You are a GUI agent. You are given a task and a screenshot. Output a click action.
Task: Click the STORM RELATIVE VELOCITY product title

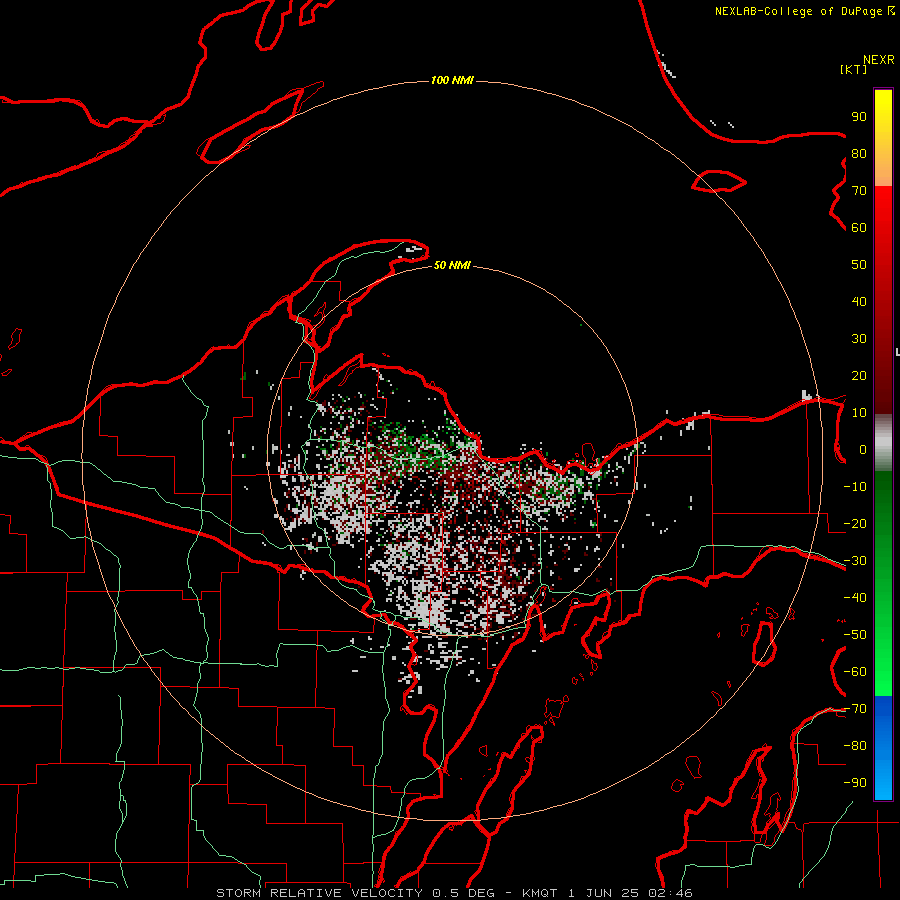coord(319,893)
